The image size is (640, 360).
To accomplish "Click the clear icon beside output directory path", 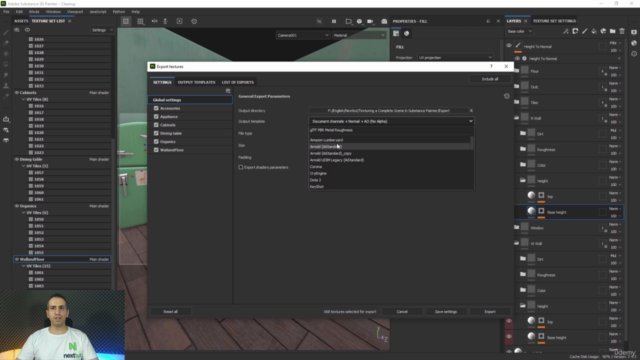I will pos(471,111).
